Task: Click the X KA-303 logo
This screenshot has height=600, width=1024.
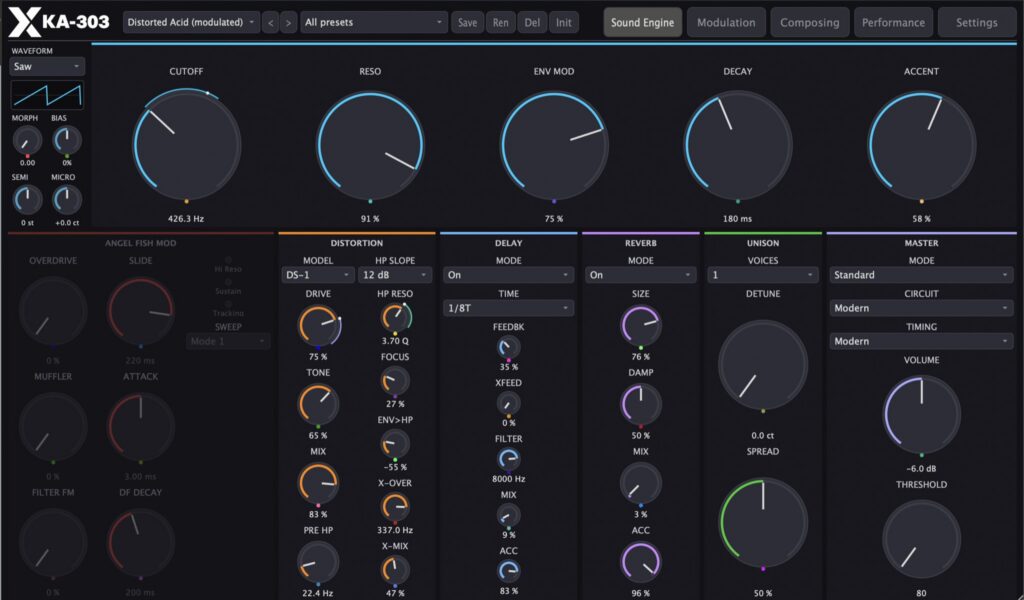Action: (x=59, y=22)
